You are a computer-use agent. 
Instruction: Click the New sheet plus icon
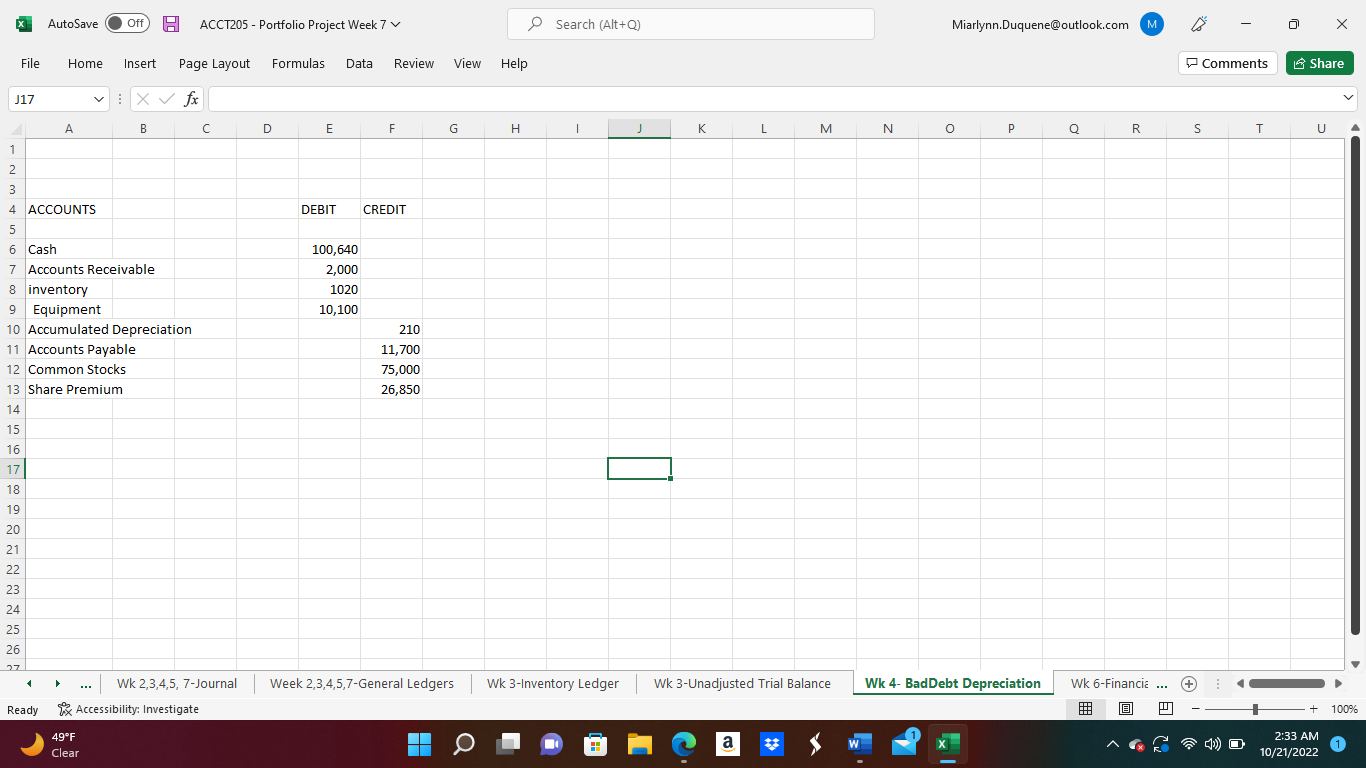click(x=1189, y=684)
